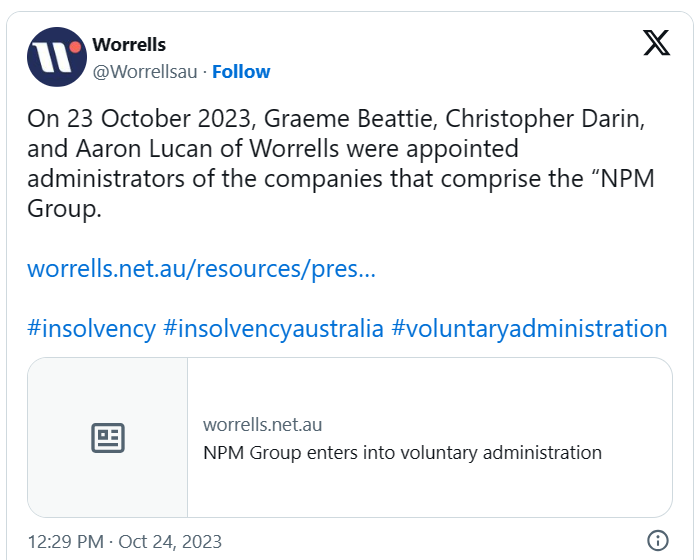This screenshot has width=700, height=560.
Task: Open the X logo in the corner
Action: point(657,44)
